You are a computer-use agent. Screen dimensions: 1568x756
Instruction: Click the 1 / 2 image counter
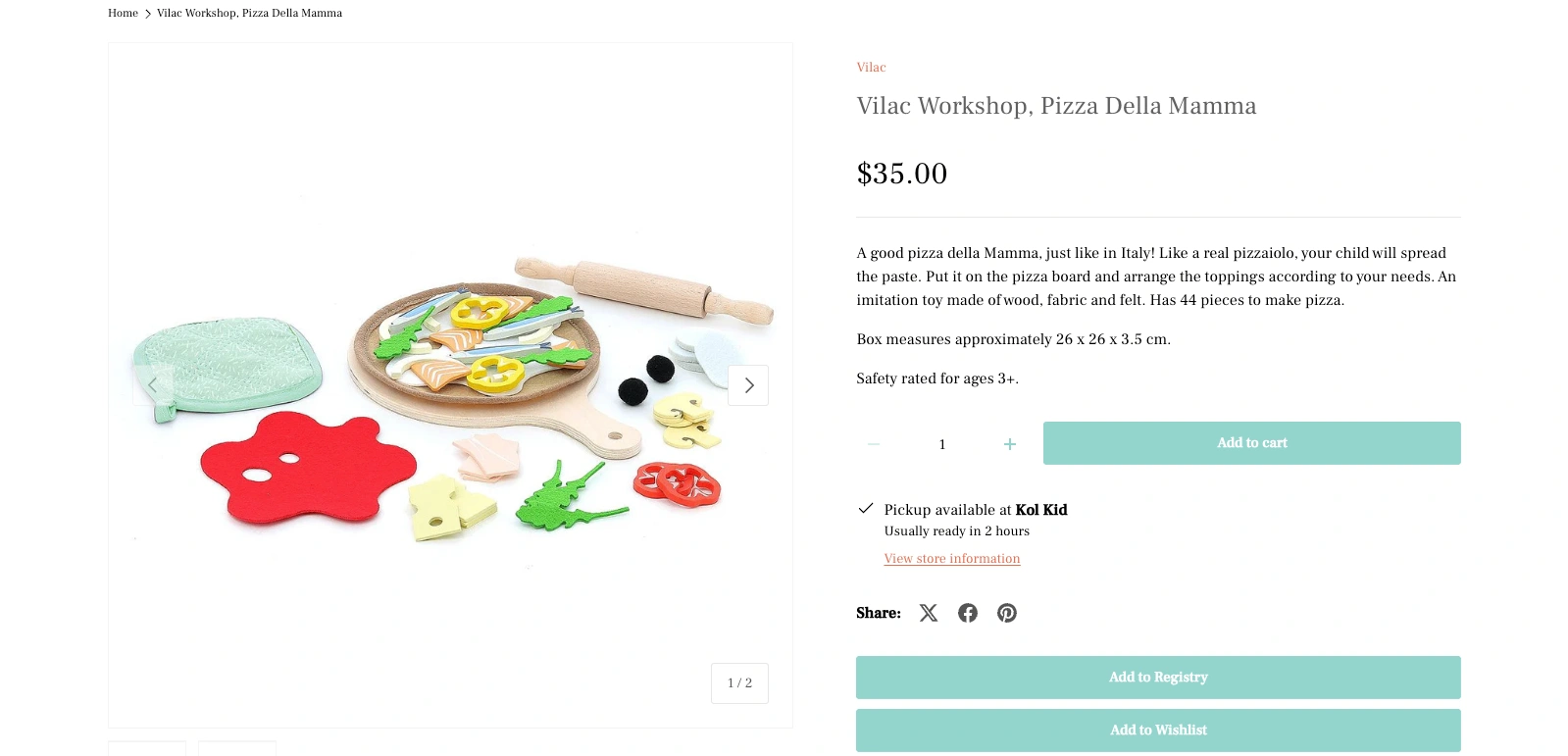tap(739, 683)
